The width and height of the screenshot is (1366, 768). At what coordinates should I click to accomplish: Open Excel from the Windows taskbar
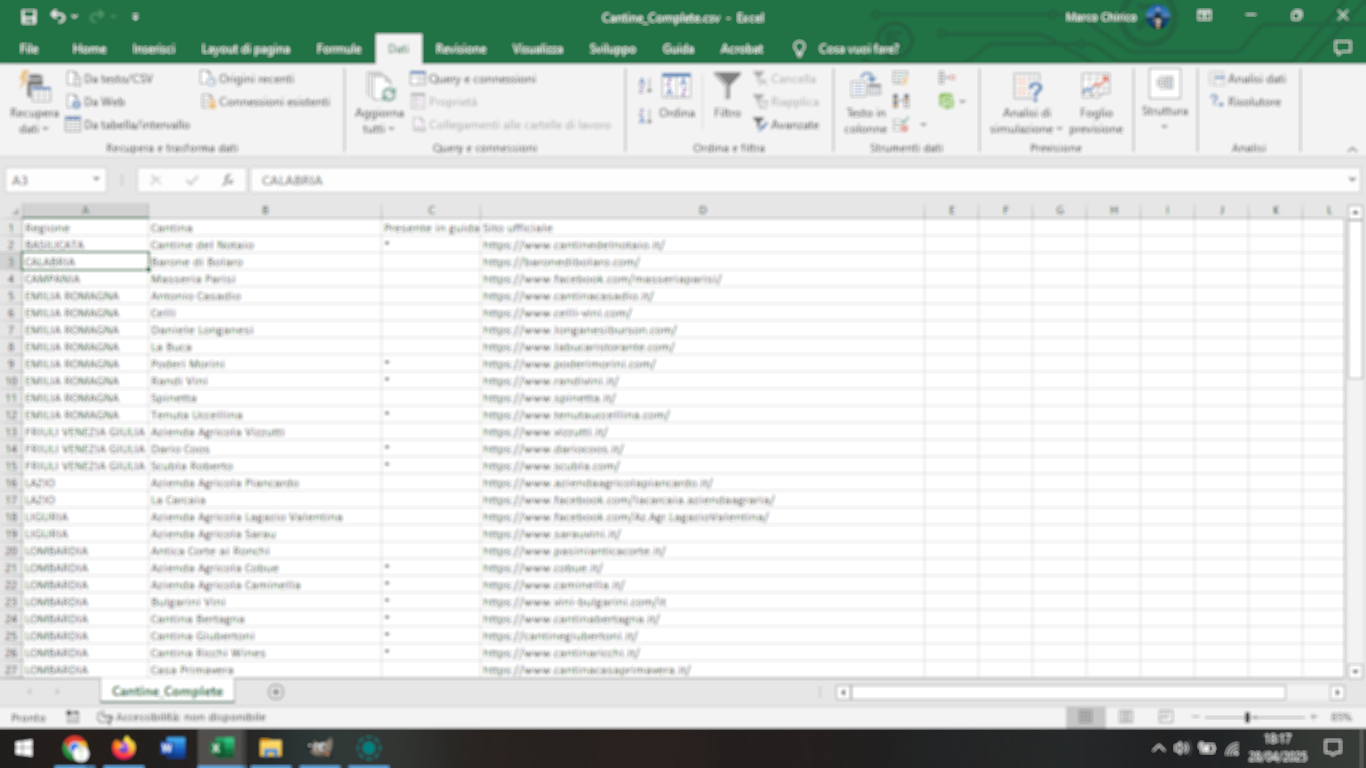(x=221, y=748)
